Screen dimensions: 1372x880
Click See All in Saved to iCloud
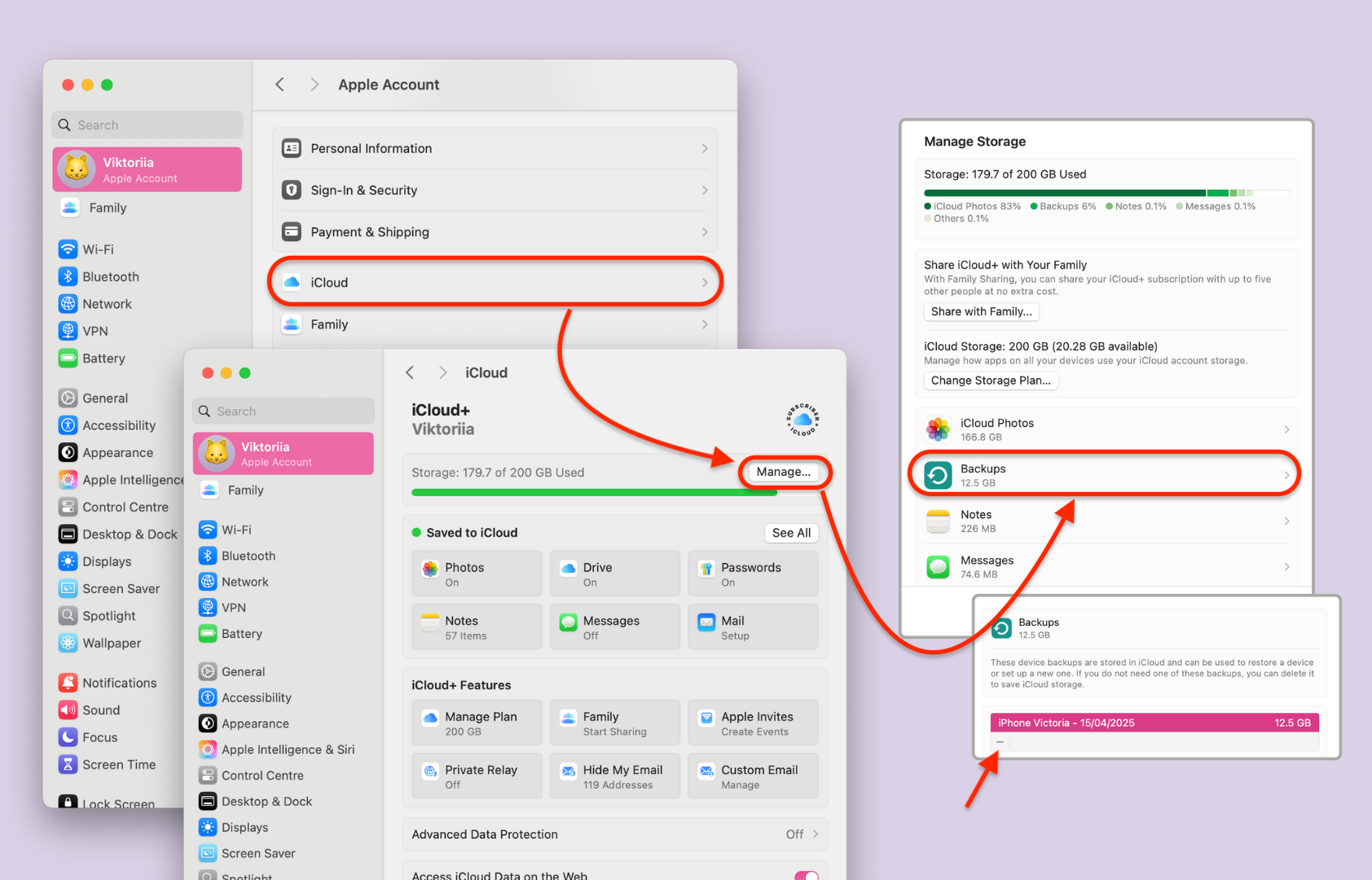pyautogui.click(x=791, y=532)
